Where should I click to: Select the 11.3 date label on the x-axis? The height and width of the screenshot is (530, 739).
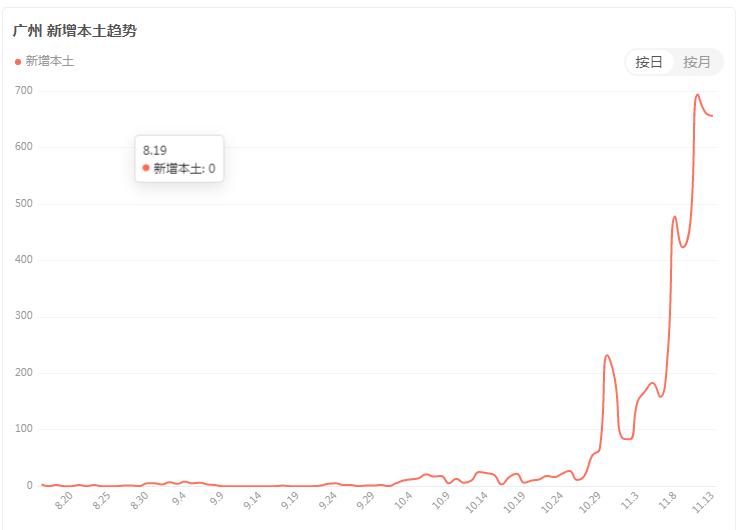pyautogui.click(x=630, y=498)
